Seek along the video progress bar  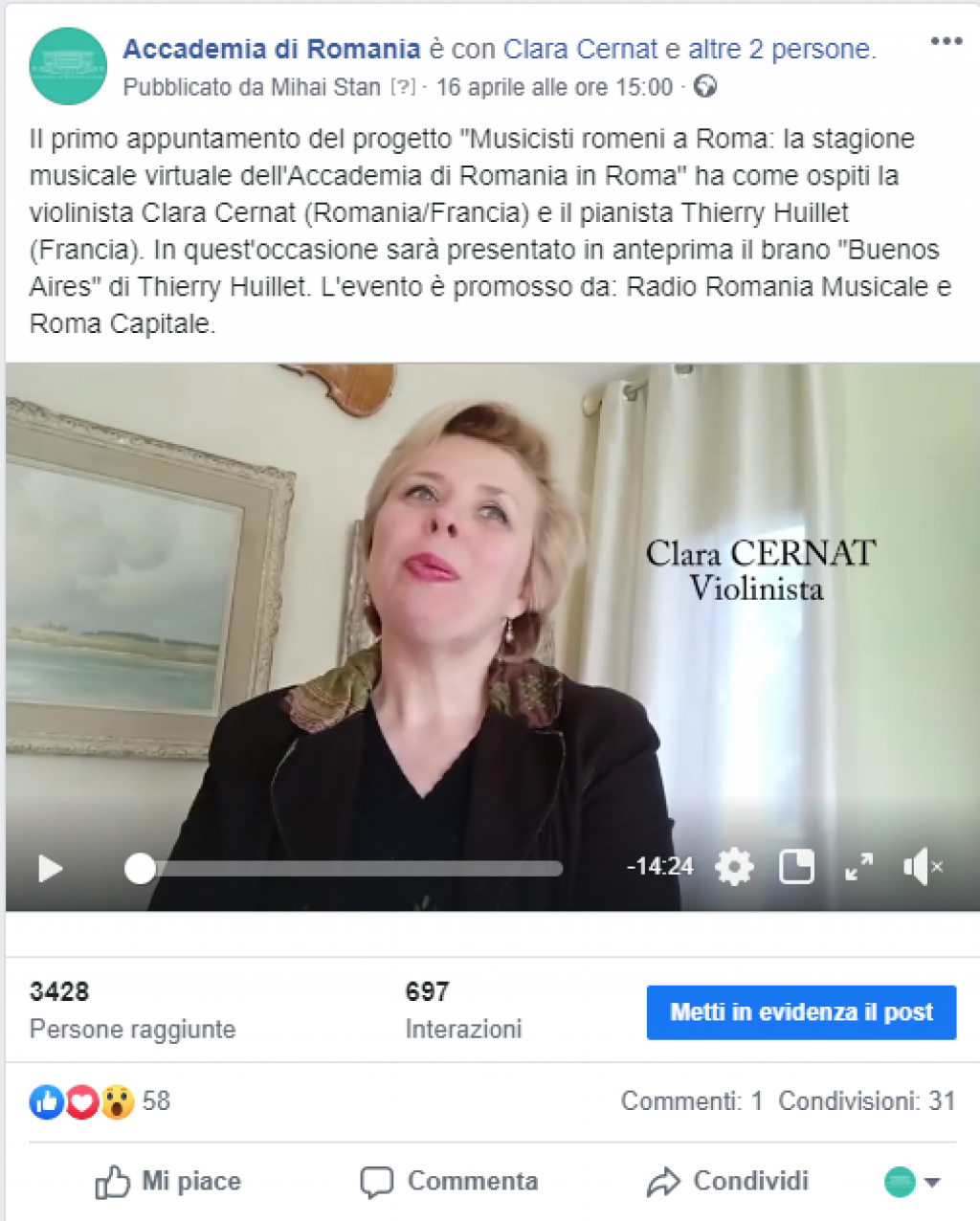tap(344, 868)
